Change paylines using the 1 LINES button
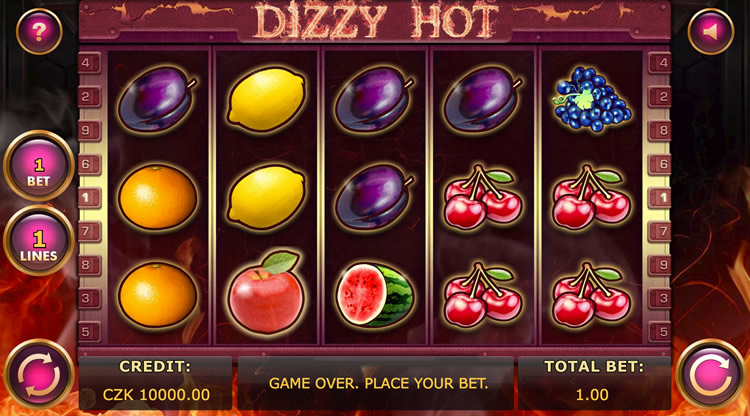 pyautogui.click(x=39, y=241)
